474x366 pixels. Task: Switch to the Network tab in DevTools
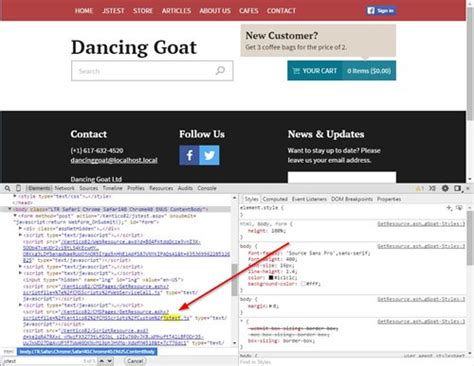coord(64,188)
